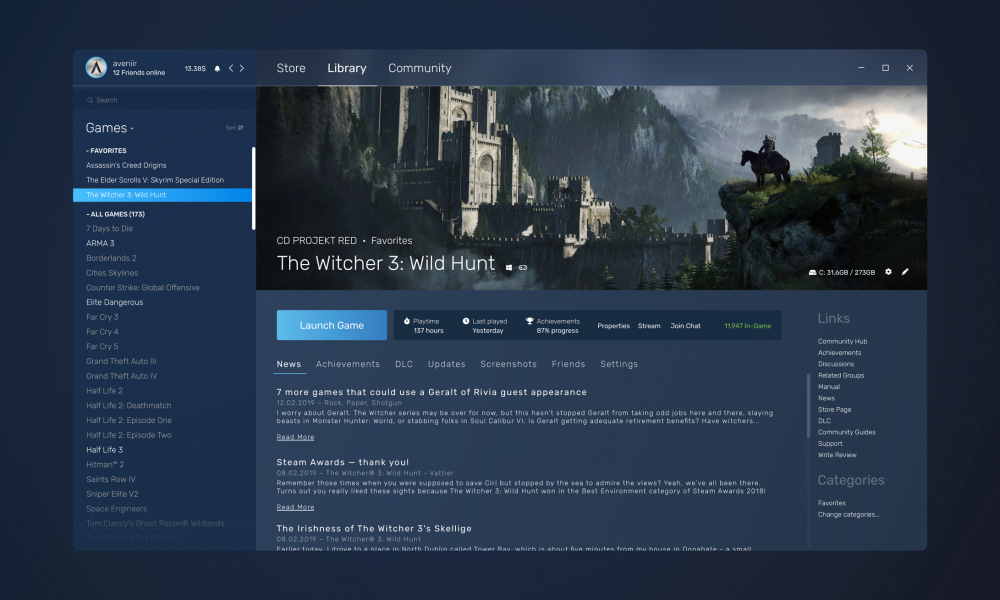This screenshot has height=600, width=1000.
Task: Open 'The Irishness of The Witcher 3's Skellige' headline
Action: tap(374, 529)
